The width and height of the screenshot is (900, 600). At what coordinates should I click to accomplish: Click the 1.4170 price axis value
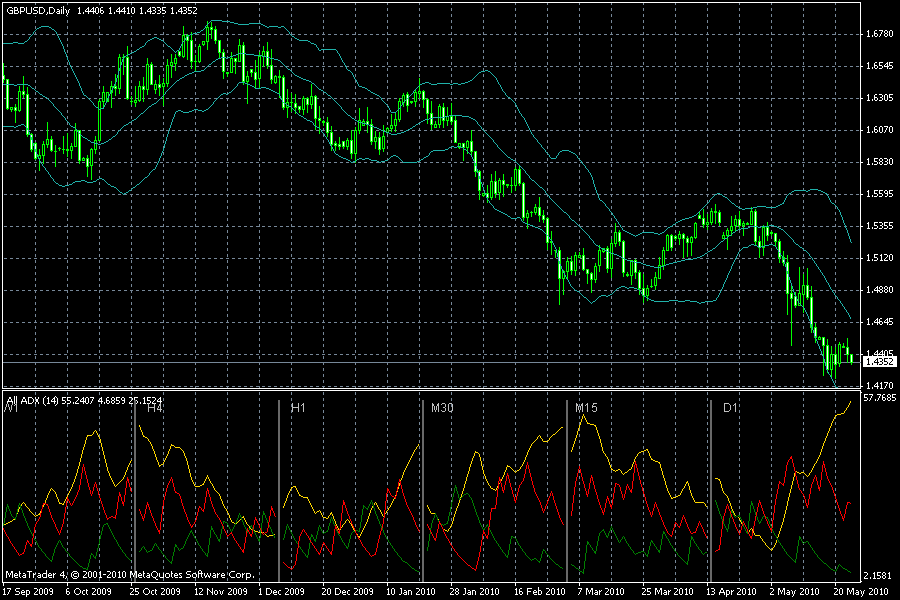point(879,385)
